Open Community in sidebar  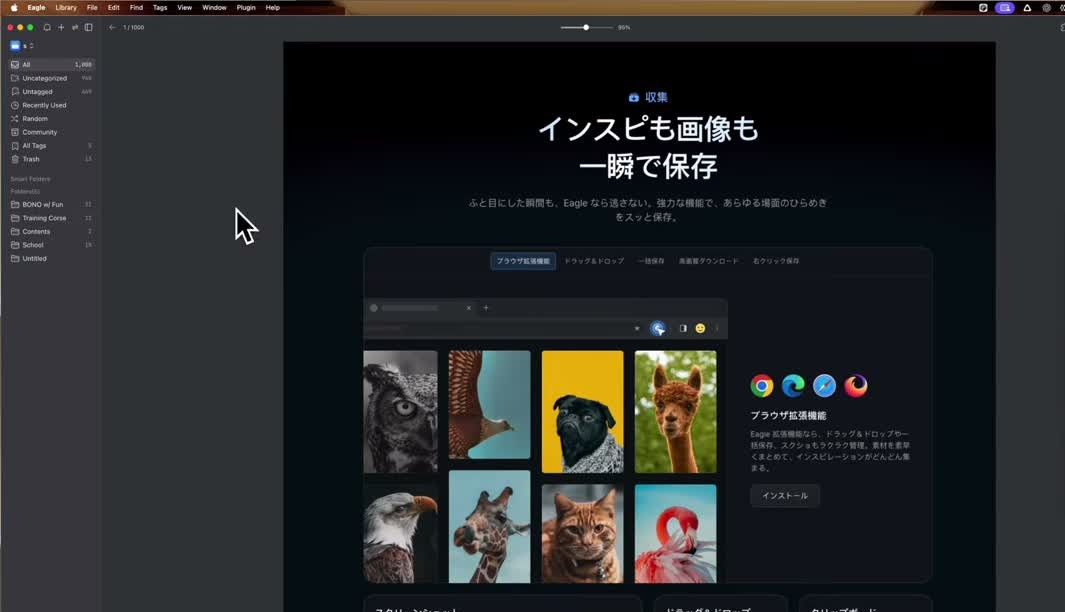coord(52,132)
